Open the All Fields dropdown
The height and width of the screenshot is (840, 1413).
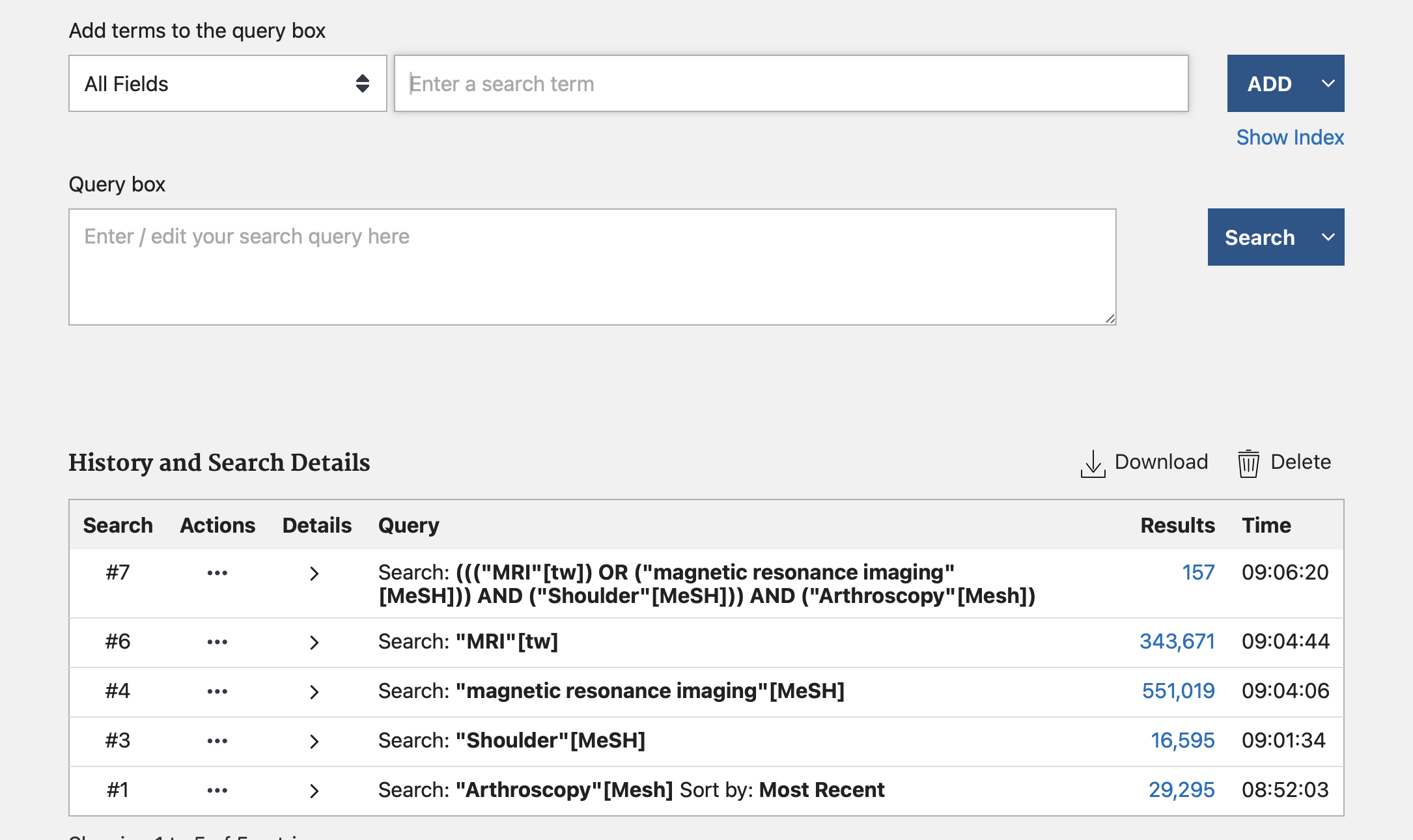[x=227, y=83]
